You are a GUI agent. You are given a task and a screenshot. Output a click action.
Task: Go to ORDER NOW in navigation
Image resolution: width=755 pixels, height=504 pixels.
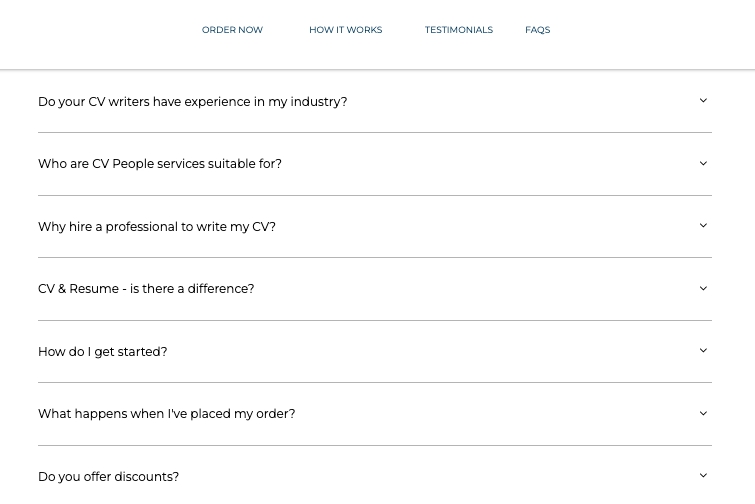pyautogui.click(x=232, y=30)
